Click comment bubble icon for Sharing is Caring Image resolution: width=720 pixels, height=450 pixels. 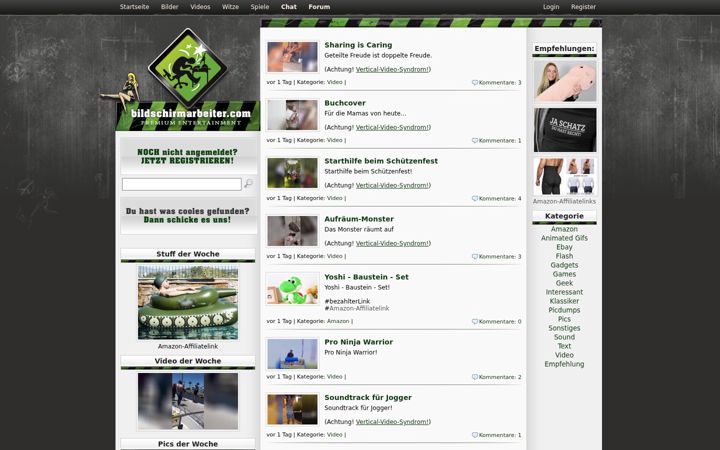pyautogui.click(x=475, y=83)
